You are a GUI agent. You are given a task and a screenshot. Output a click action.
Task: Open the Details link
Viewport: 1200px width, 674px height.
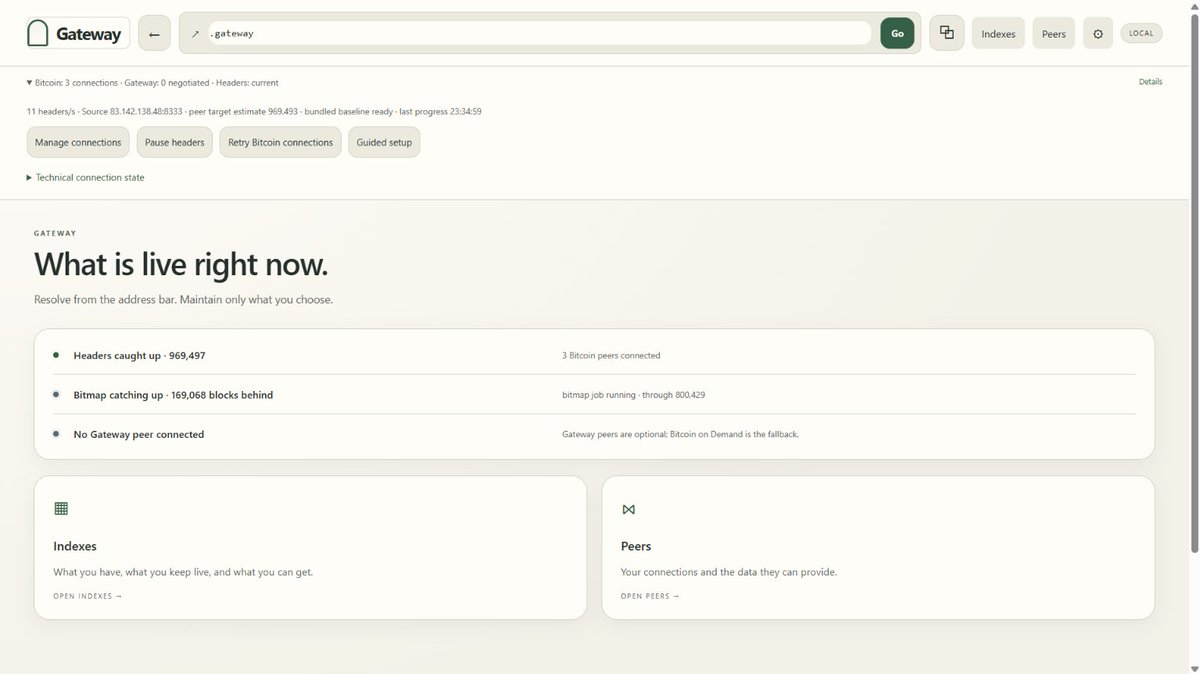(1150, 82)
